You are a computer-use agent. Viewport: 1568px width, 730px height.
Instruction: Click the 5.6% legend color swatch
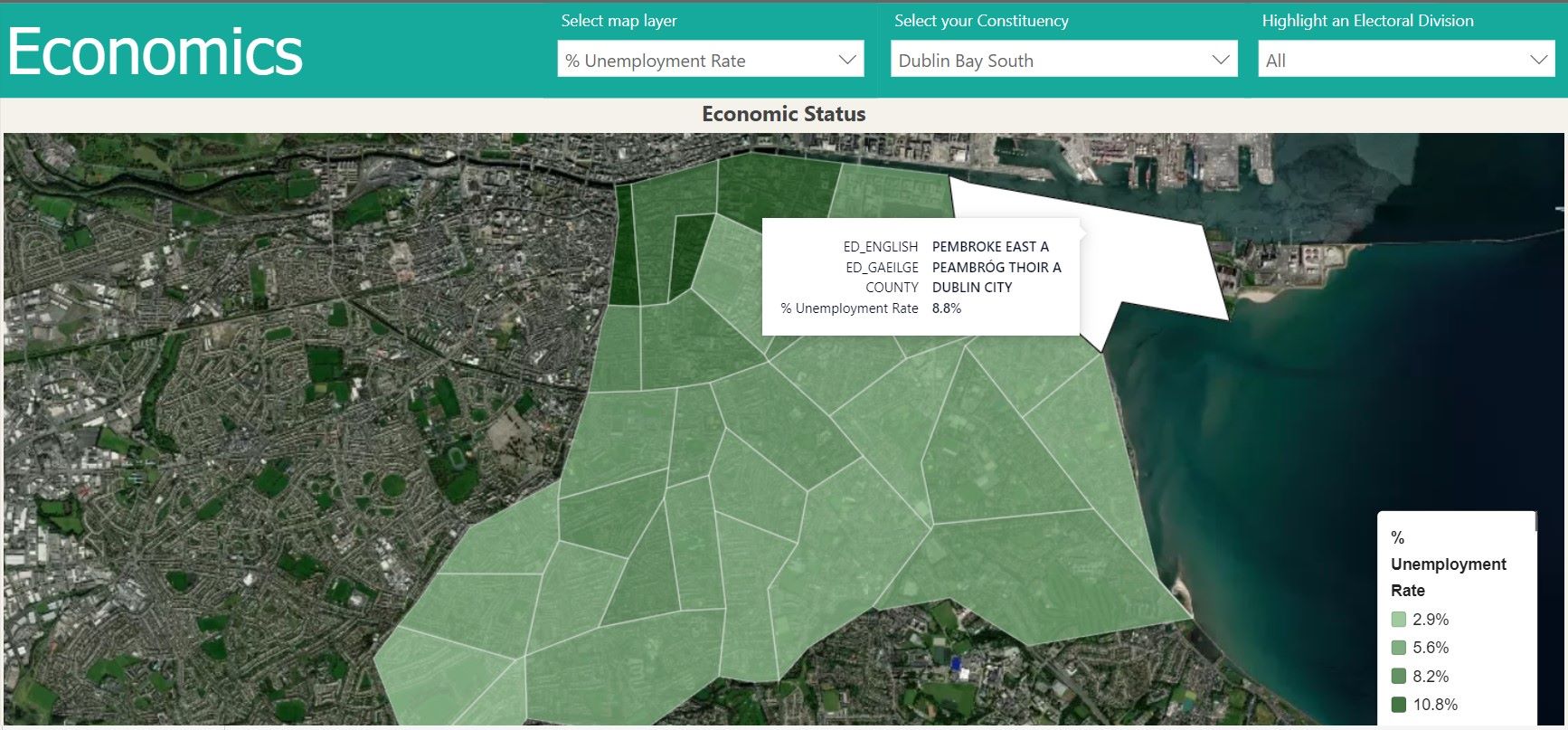[x=1399, y=648]
